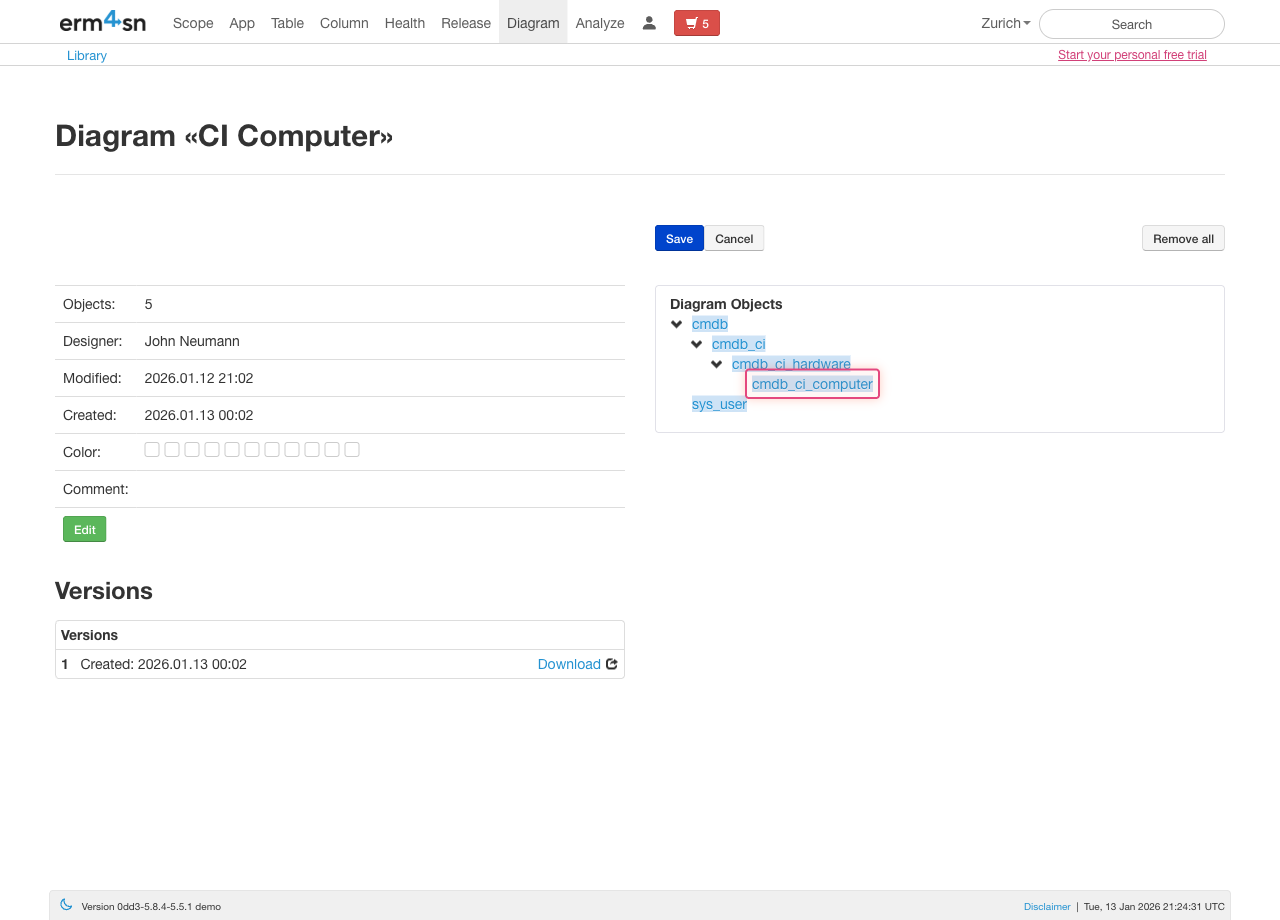1280x920 pixels.
Task: Download version 1 of the diagram
Action: tap(569, 664)
